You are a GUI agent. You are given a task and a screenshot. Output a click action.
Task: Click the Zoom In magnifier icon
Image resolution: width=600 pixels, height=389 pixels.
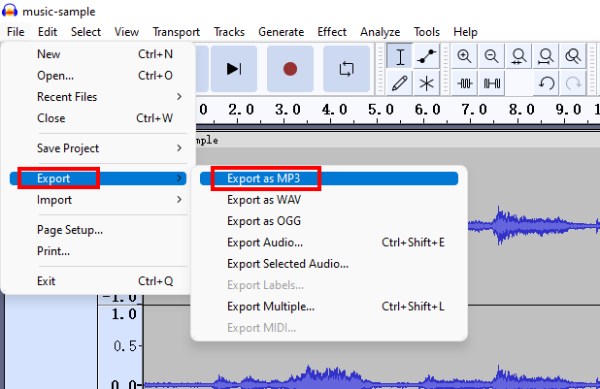coord(464,57)
